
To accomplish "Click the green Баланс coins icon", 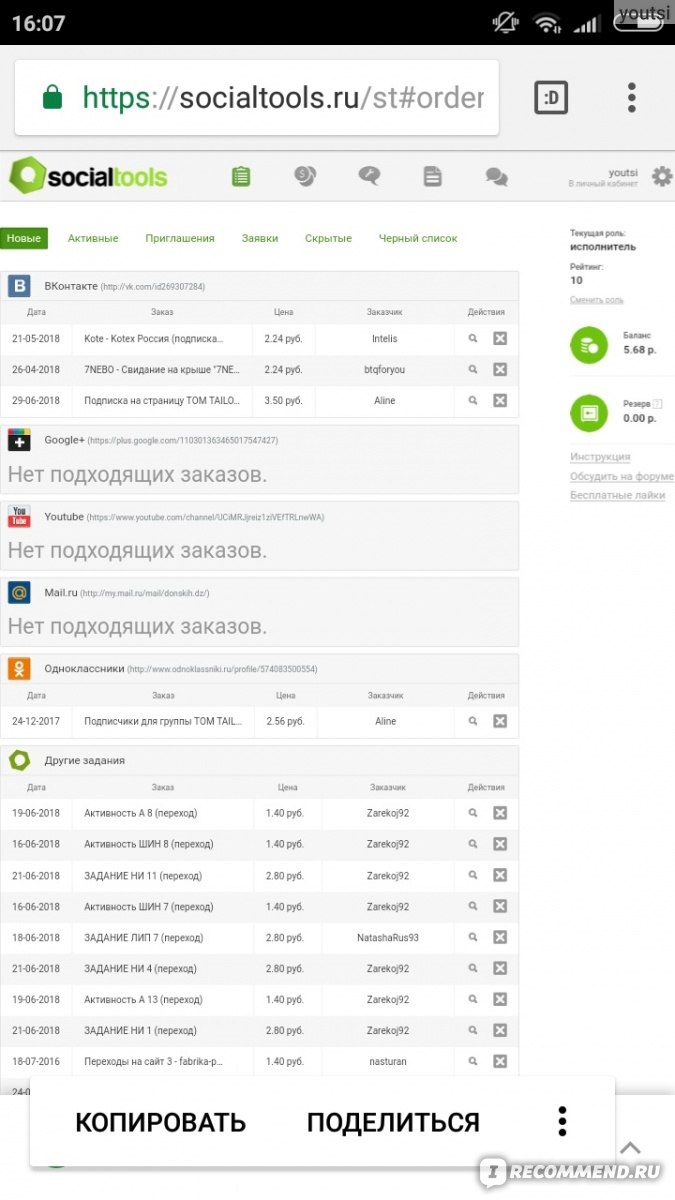I will (589, 346).
